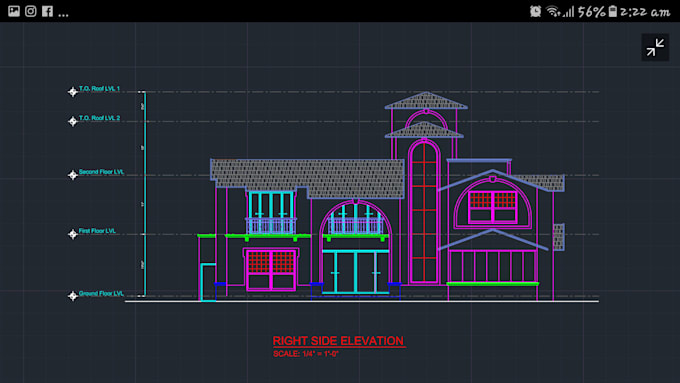This screenshot has width=680, height=383.
Task: Tap the Wi-Fi signal status icon
Action: (553, 11)
